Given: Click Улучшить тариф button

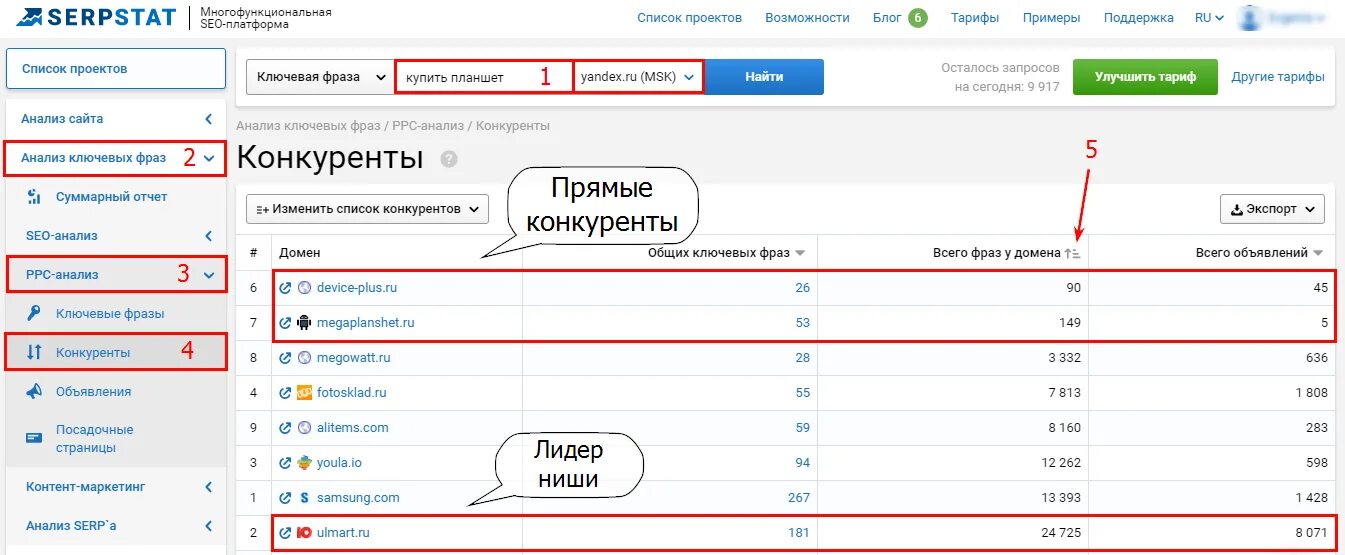Looking at the screenshot, I should click(1145, 77).
